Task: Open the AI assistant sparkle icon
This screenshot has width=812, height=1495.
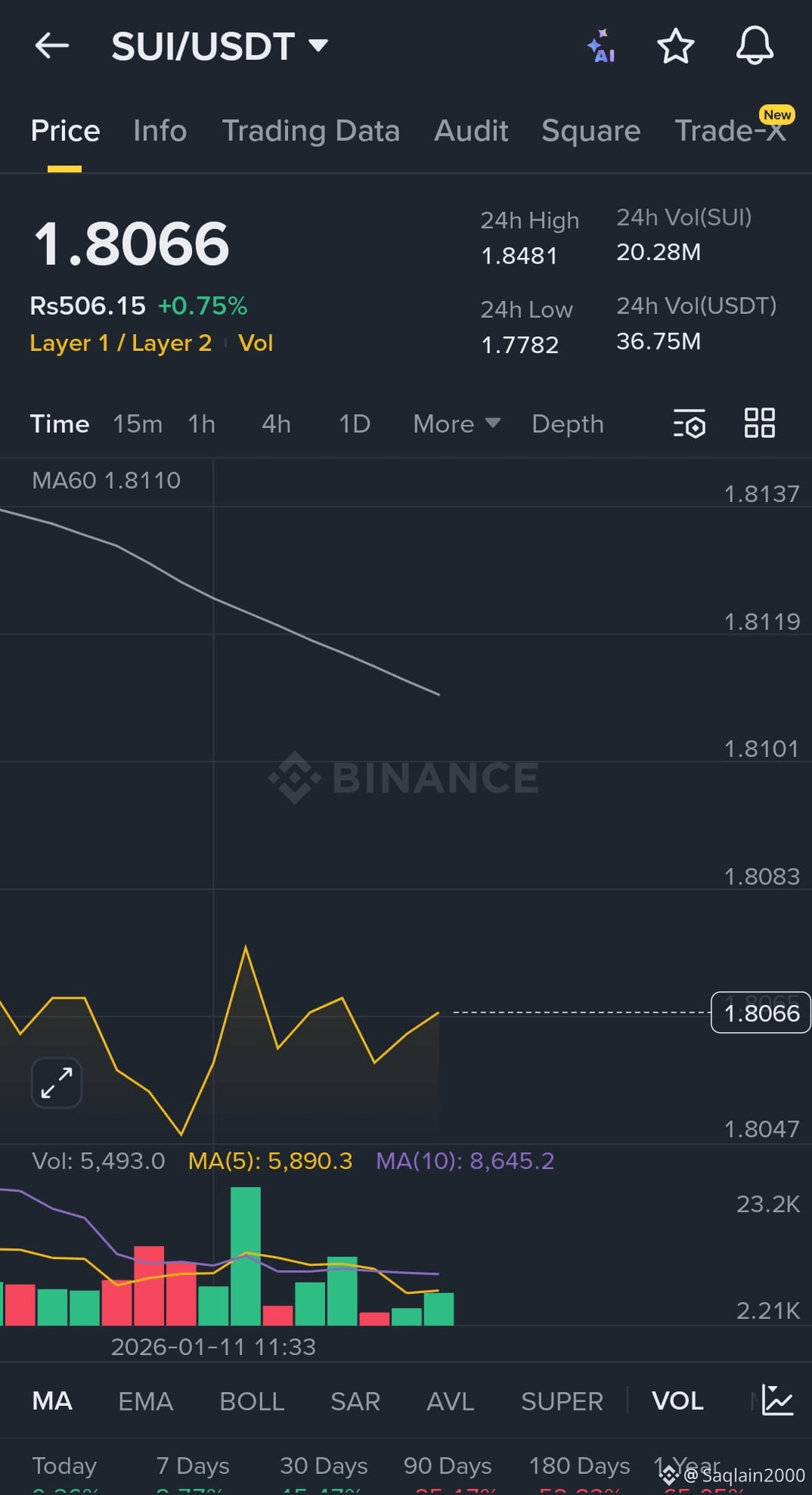Action: click(602, 46)
